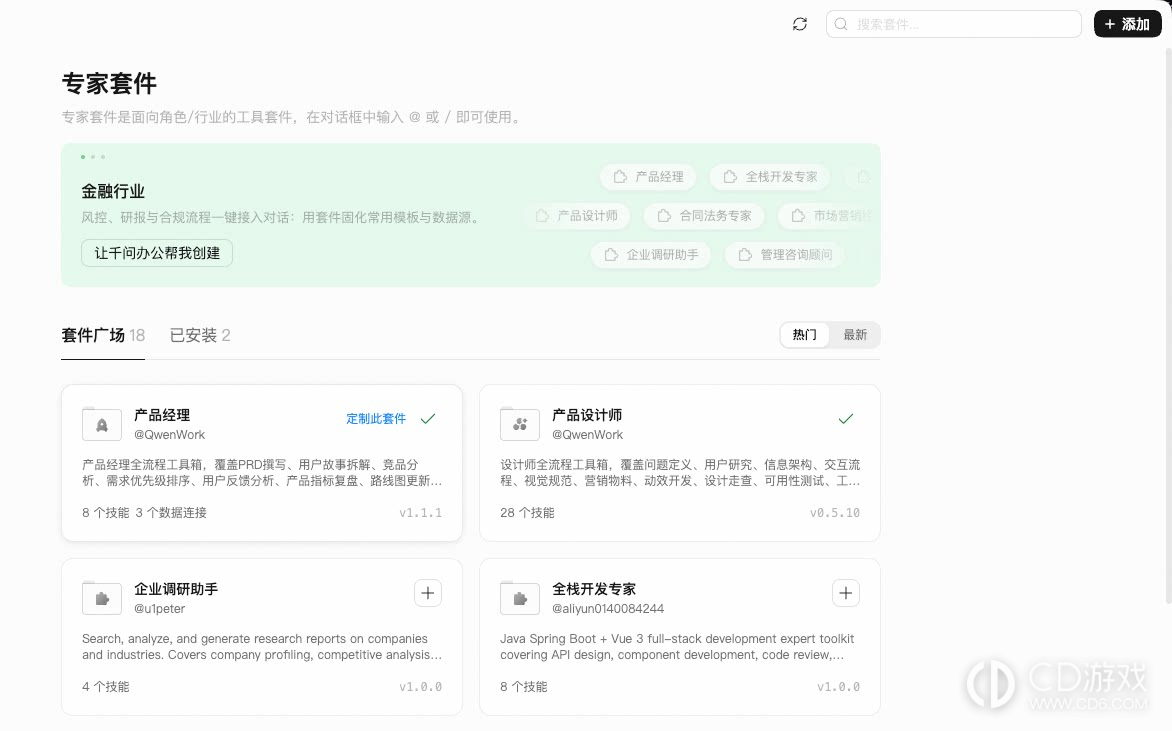Click the vertical scrollbar on right edge
Viewport: 1172px width, 731px height.
(1169, 325)
